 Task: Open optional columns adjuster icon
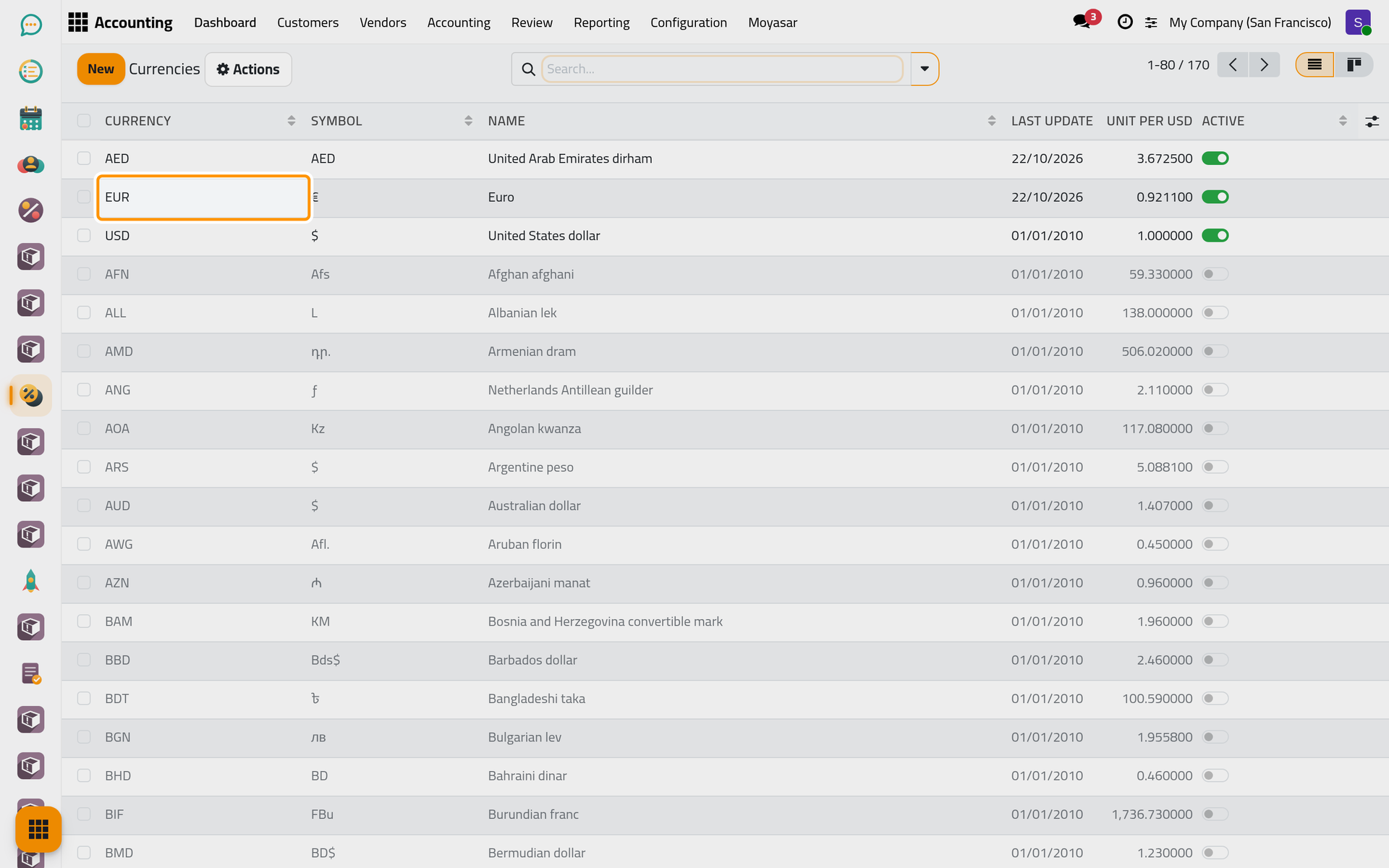1372,122
